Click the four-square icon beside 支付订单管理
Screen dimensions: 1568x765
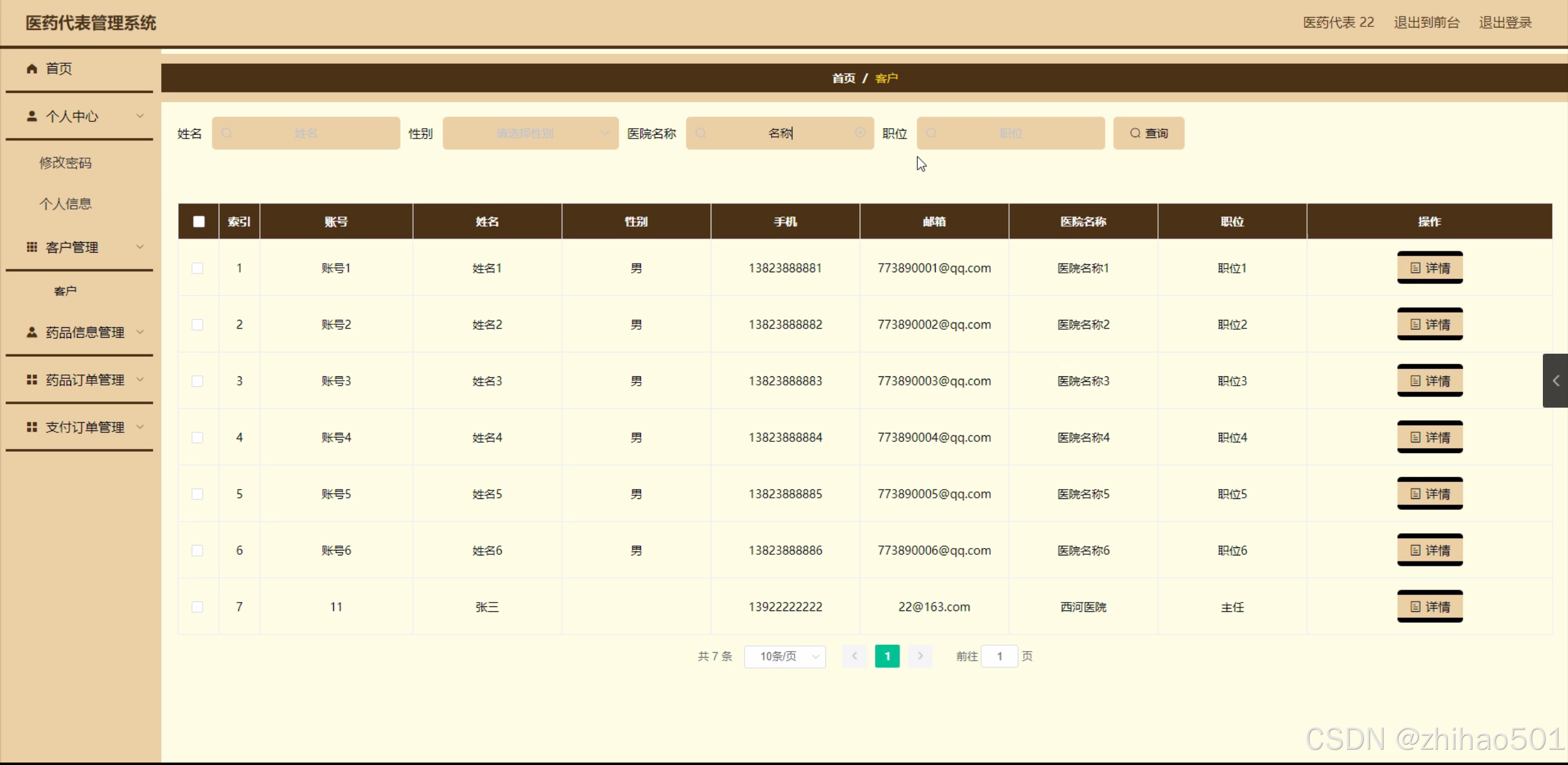(x=32, y=427)
